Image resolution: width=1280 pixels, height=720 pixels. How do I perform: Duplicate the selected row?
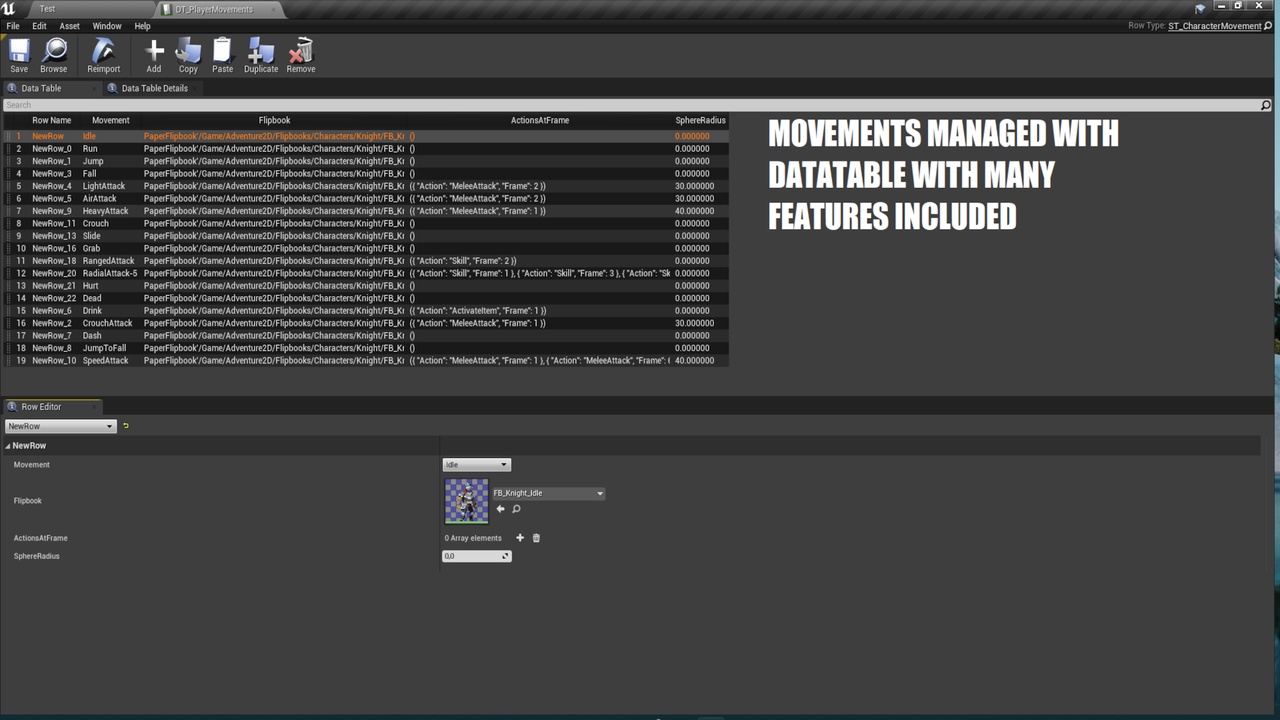pyautogui.click(x=261, y=55)
